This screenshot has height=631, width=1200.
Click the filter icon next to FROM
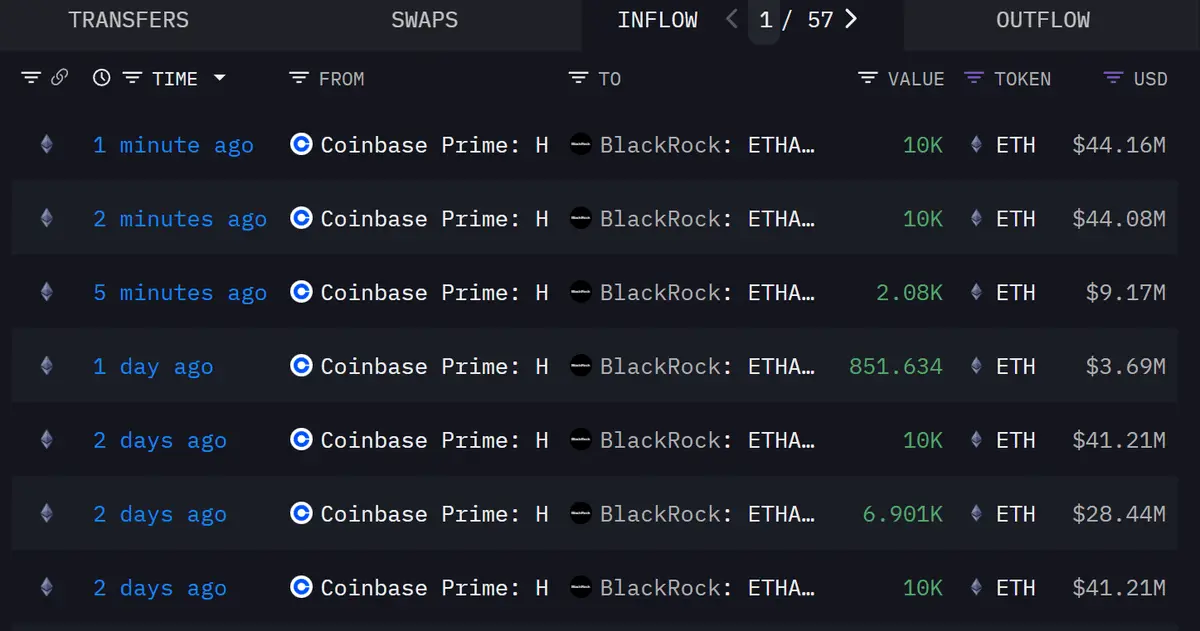[298, 78]
